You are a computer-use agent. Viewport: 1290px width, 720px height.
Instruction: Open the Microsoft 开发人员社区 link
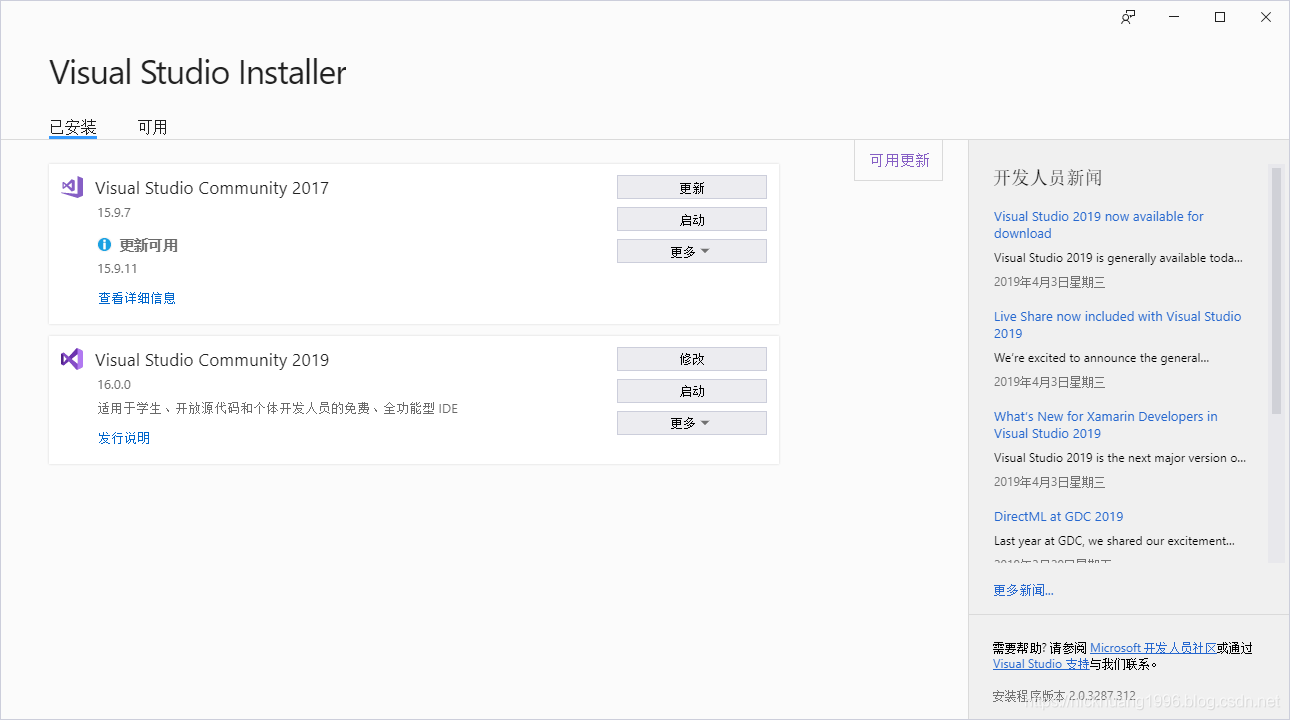tap(1153, 648)
